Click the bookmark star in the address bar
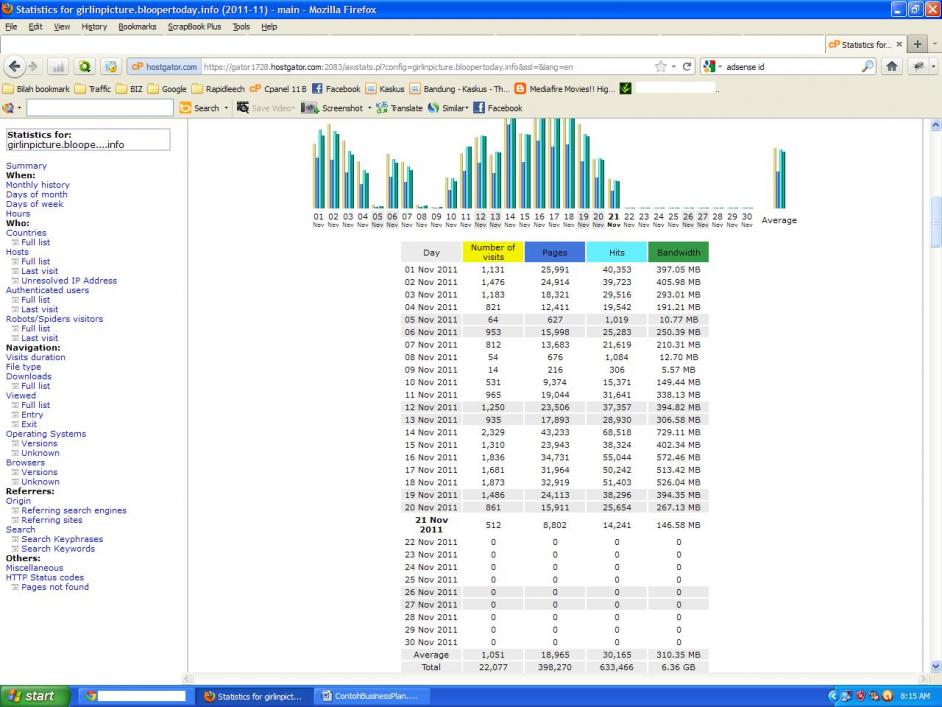This screenshot has width=942, height=707. click(660, 67)
